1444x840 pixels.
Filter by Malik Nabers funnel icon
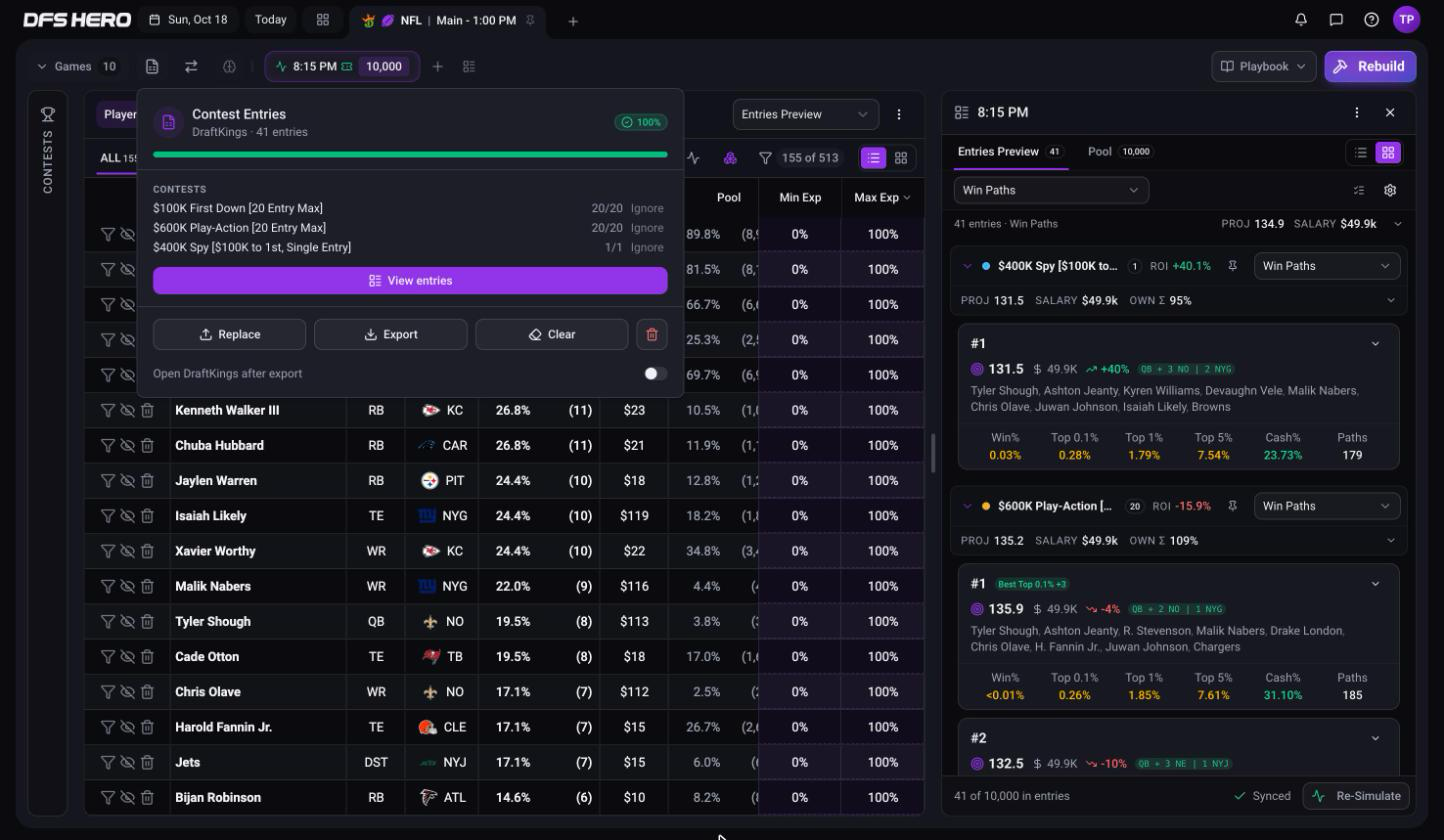(x=107, y=586)
